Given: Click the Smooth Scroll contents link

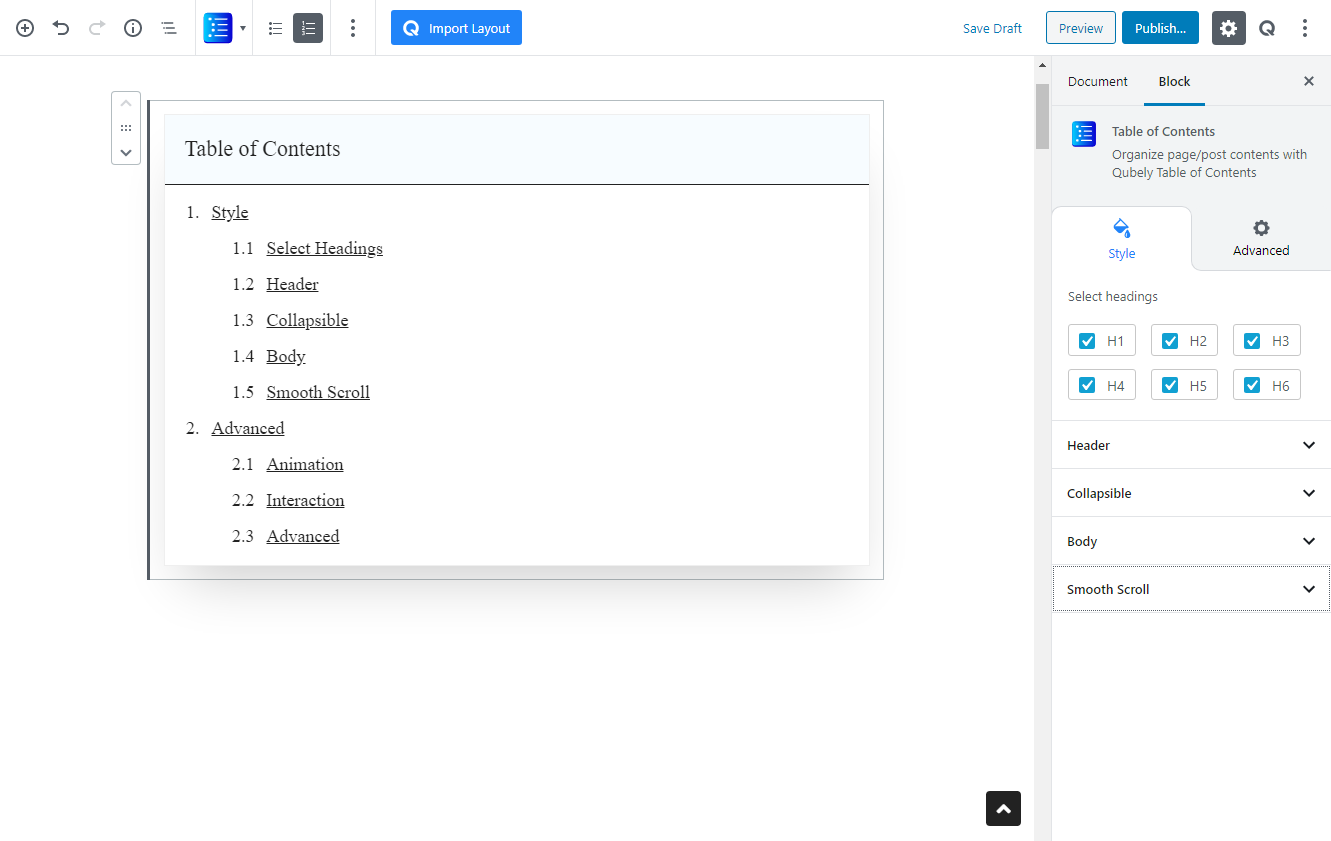Looking at the screenshot, I should click(x=318, y=392).
